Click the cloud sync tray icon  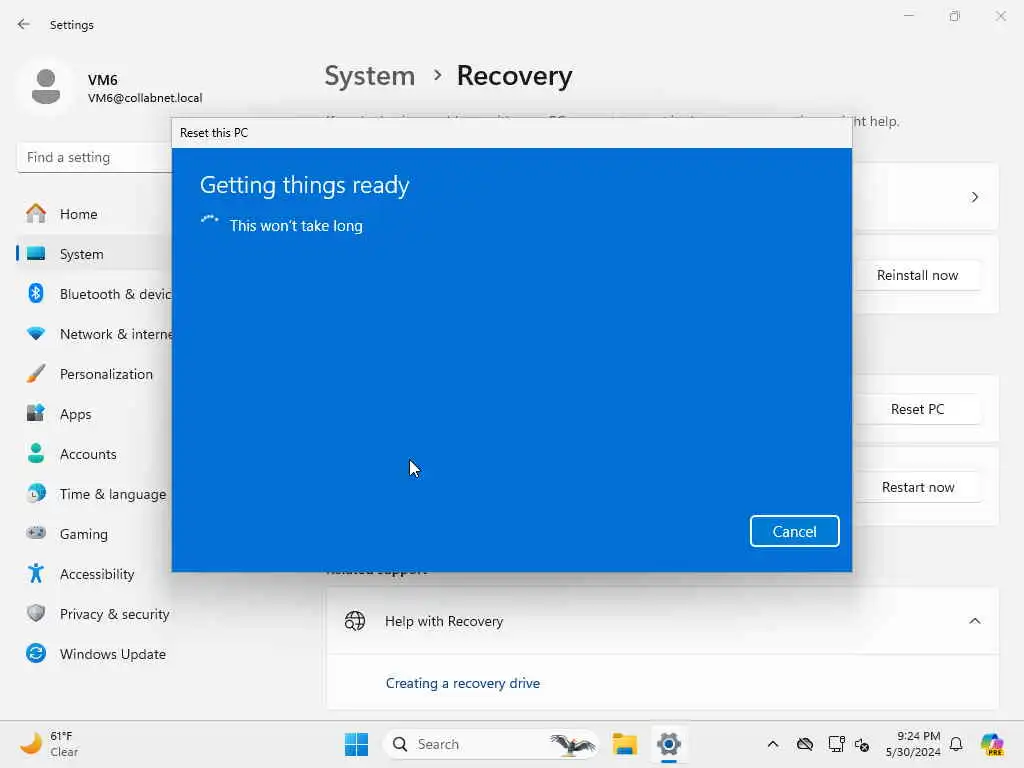[x=805, y=744]
